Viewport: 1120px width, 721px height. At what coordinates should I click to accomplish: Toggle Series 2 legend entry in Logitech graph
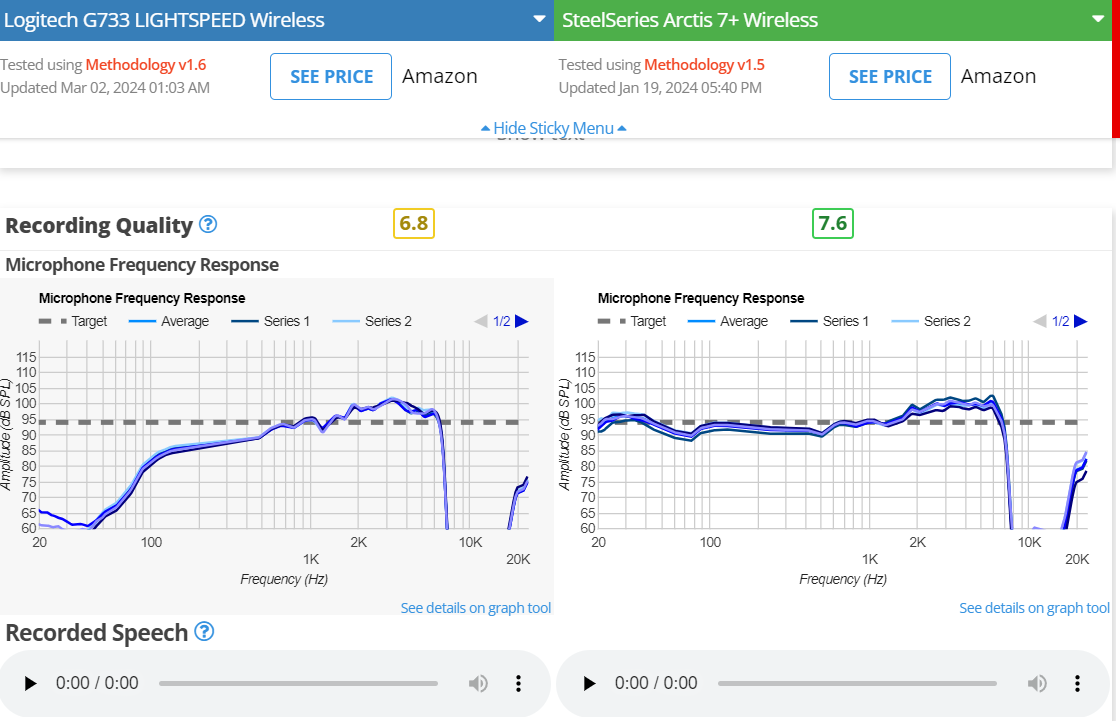click(x=372, y=322)
